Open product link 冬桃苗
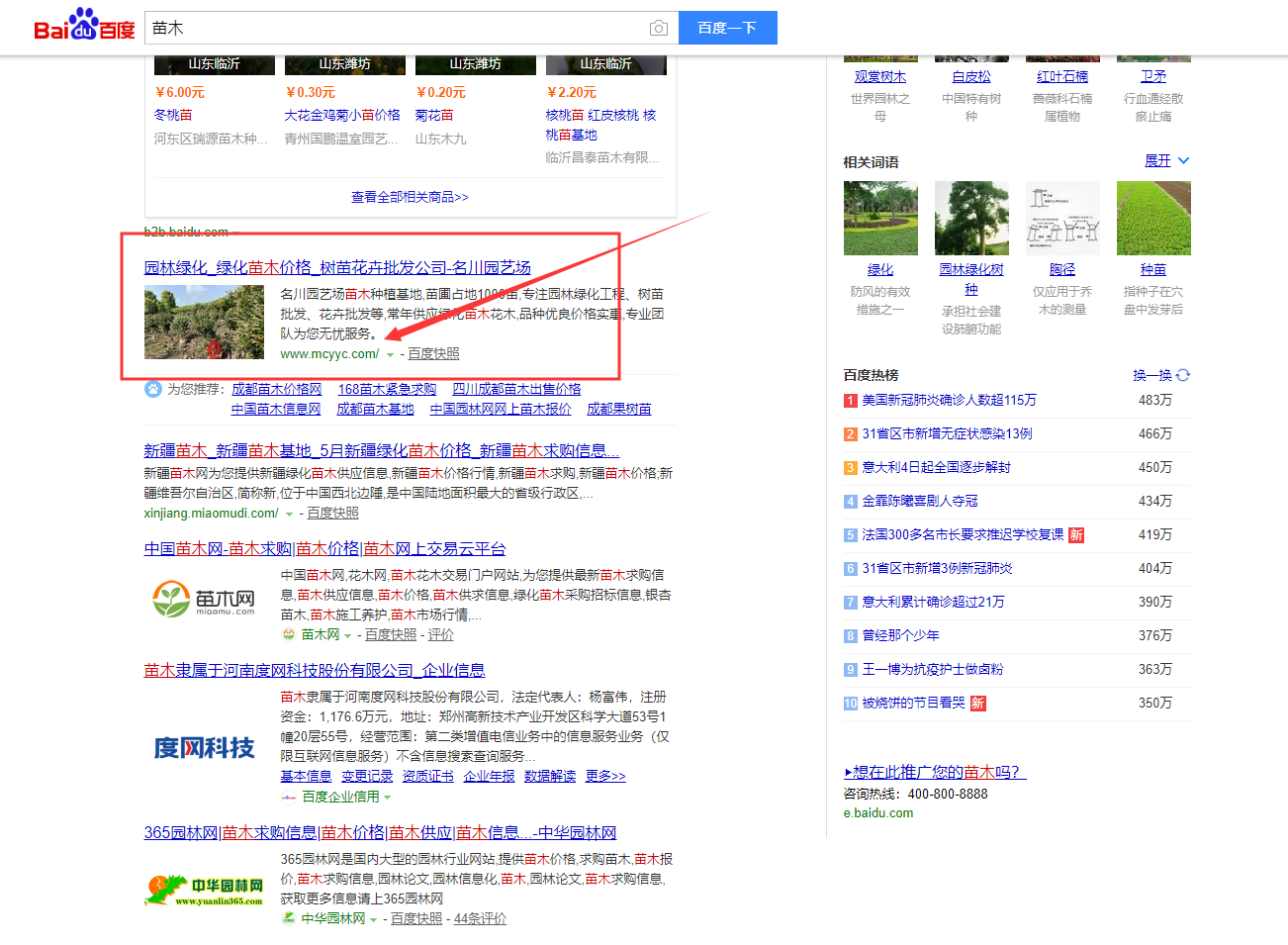Image resolution: width=1288 pixels, height=945 pixels. [173, 115]
